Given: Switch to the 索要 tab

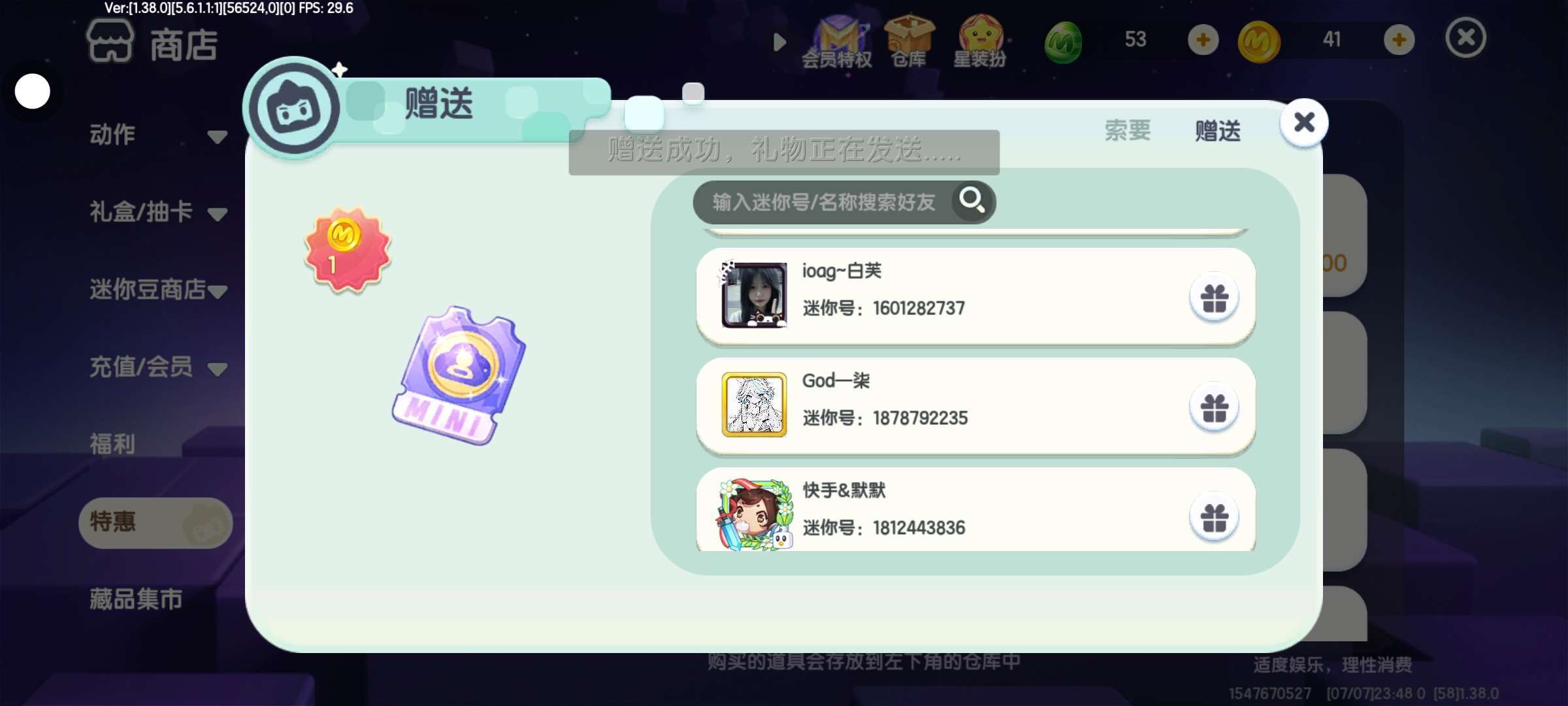Looking at the screenshot, I should (x=1128, y=130).
